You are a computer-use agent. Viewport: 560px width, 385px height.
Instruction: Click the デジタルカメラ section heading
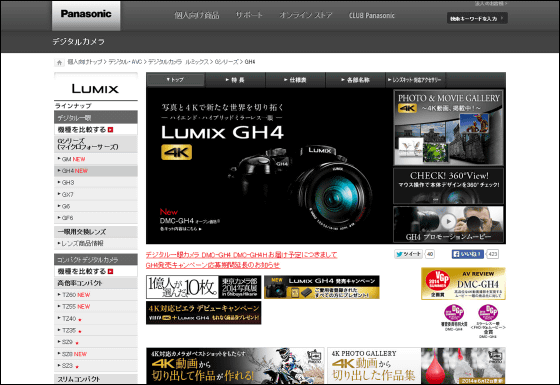(x=79, y=42)
